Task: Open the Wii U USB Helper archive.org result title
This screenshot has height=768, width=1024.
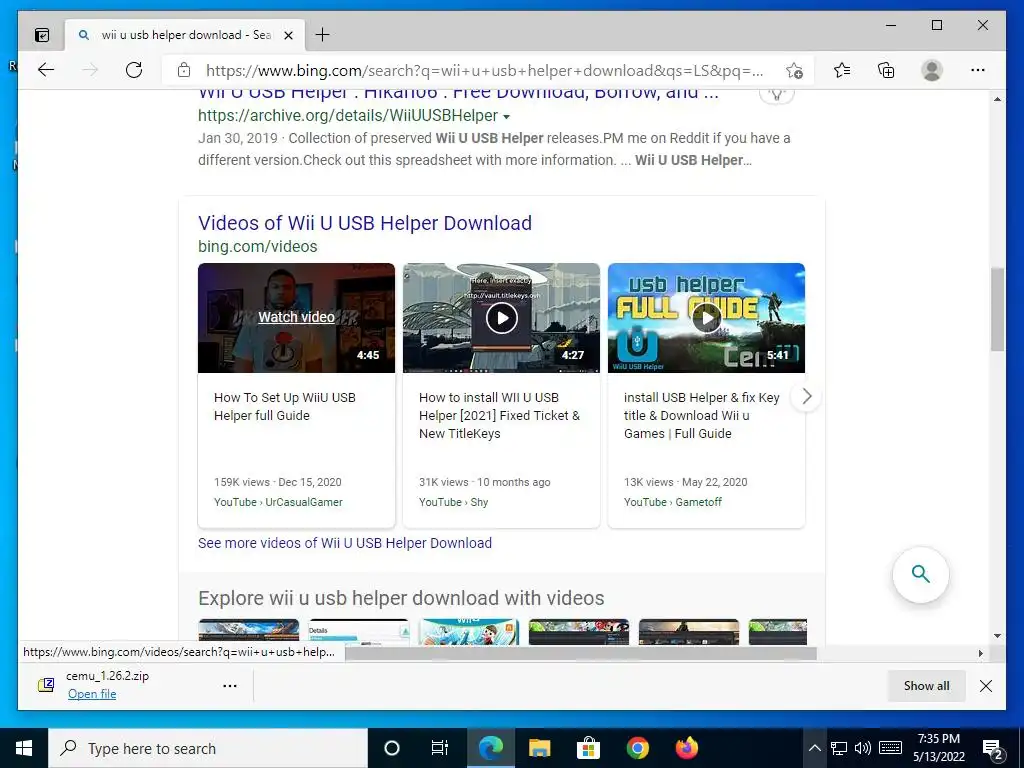Action: (x=458, y=95)
